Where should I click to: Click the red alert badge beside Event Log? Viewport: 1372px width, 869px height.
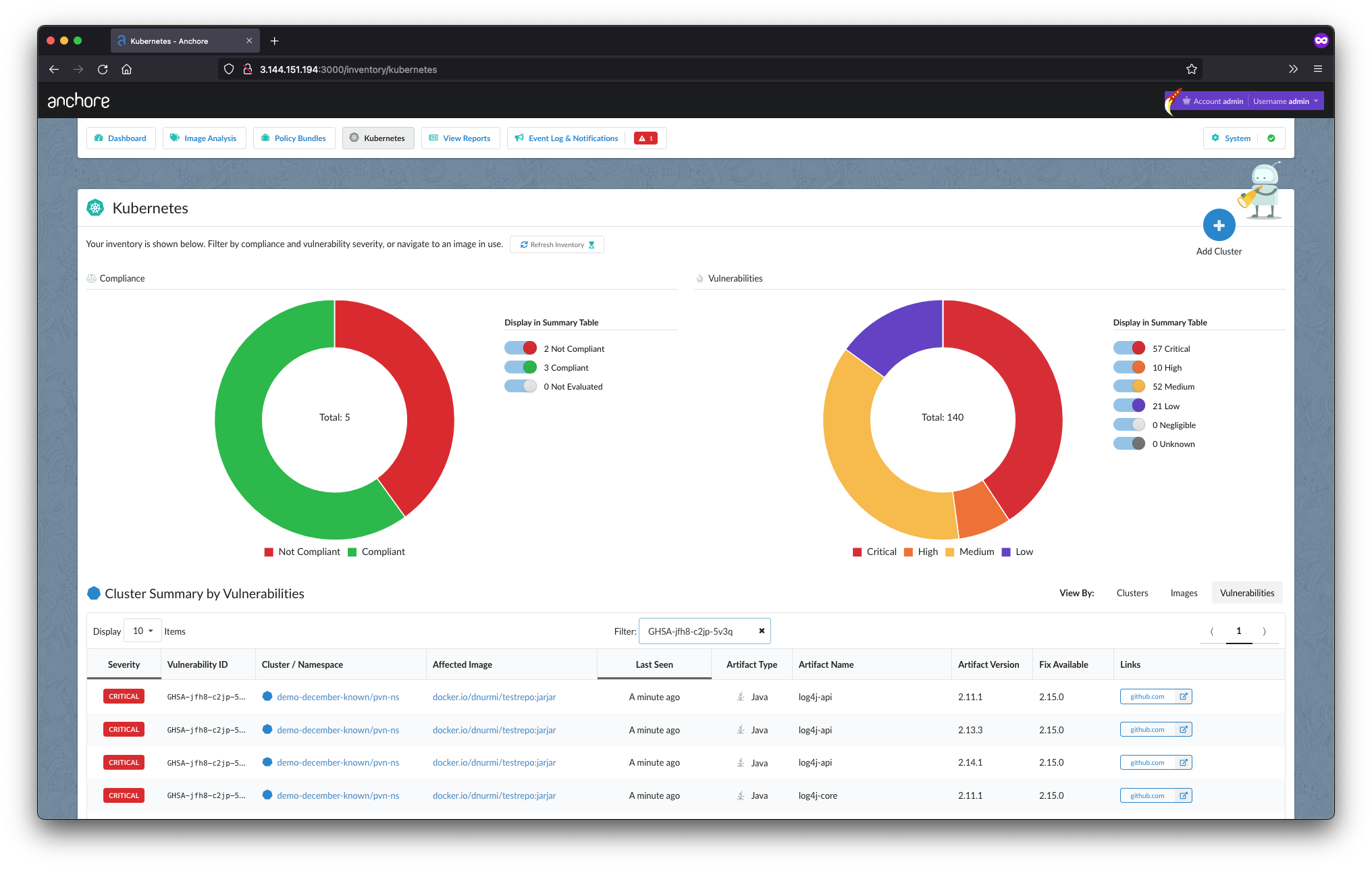pos(645,138)
